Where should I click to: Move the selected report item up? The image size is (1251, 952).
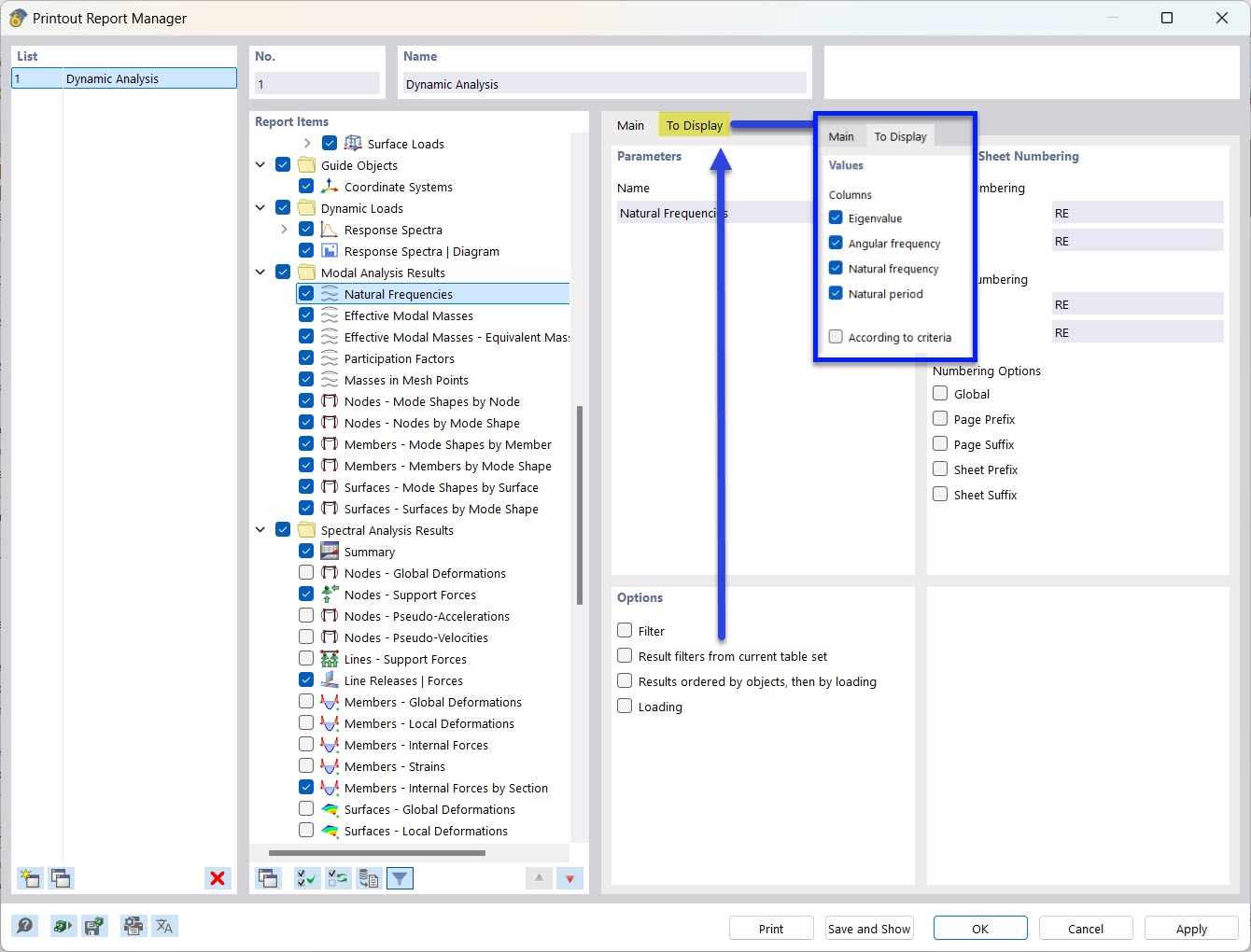tap(539, 877)
